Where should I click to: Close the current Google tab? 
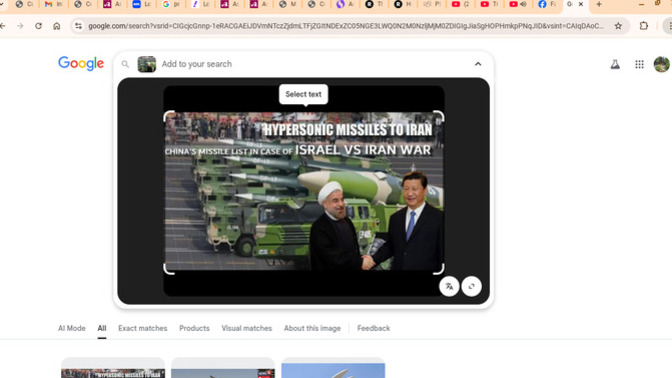point(581,4)
